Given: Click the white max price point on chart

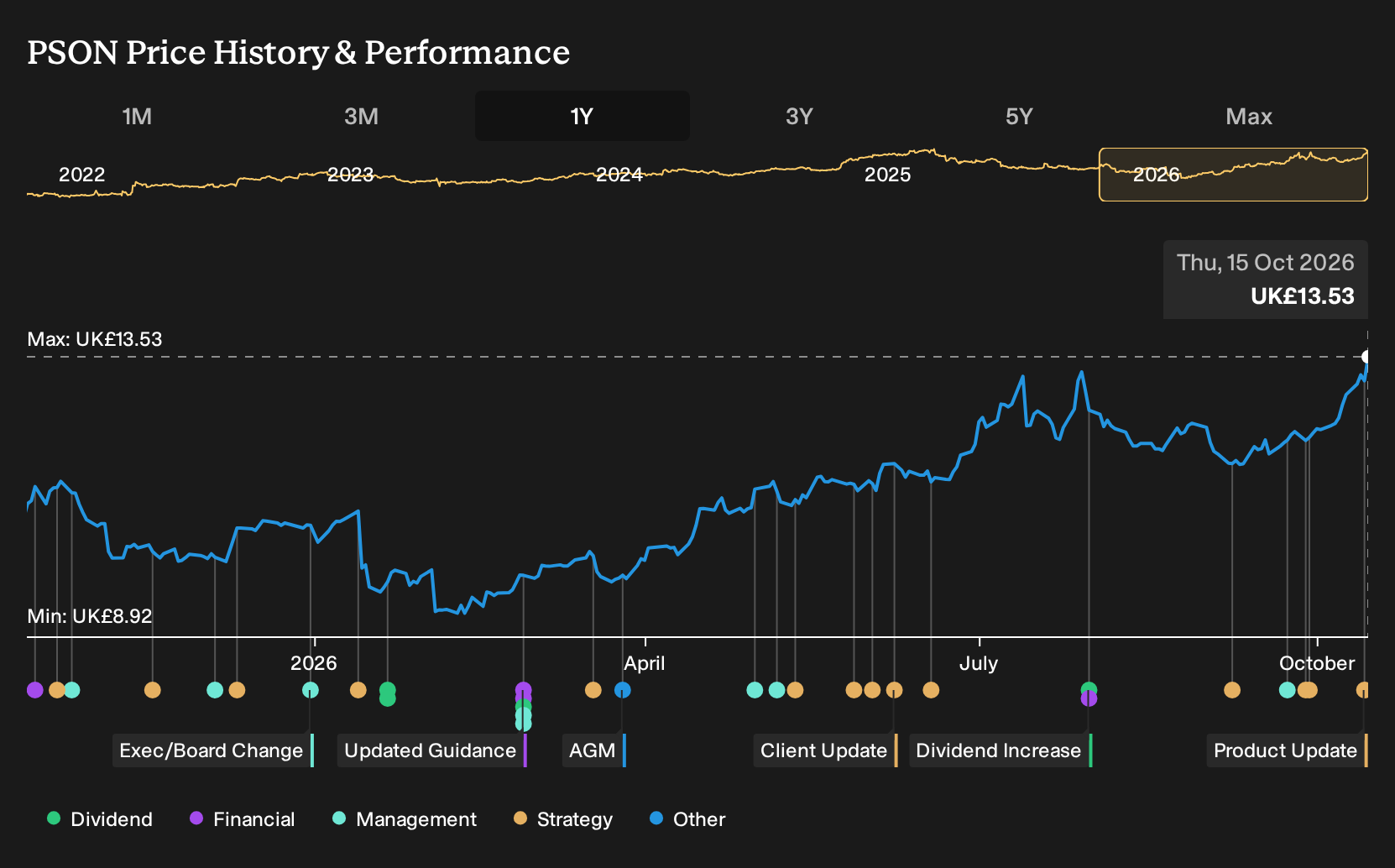Looking at the screenshot, I should click(x=1366, y=357).
